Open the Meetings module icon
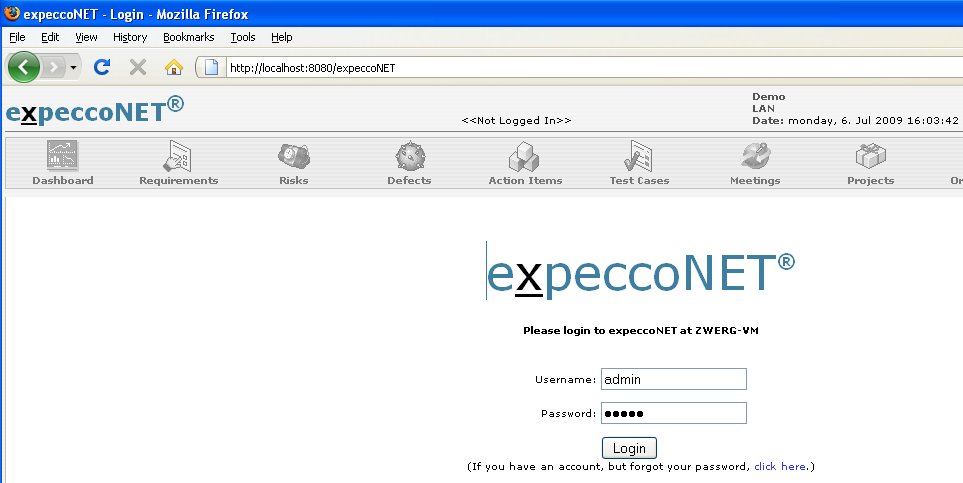This screenshot has width=963, height=483. pyautogui.click(x=755, y=156)
